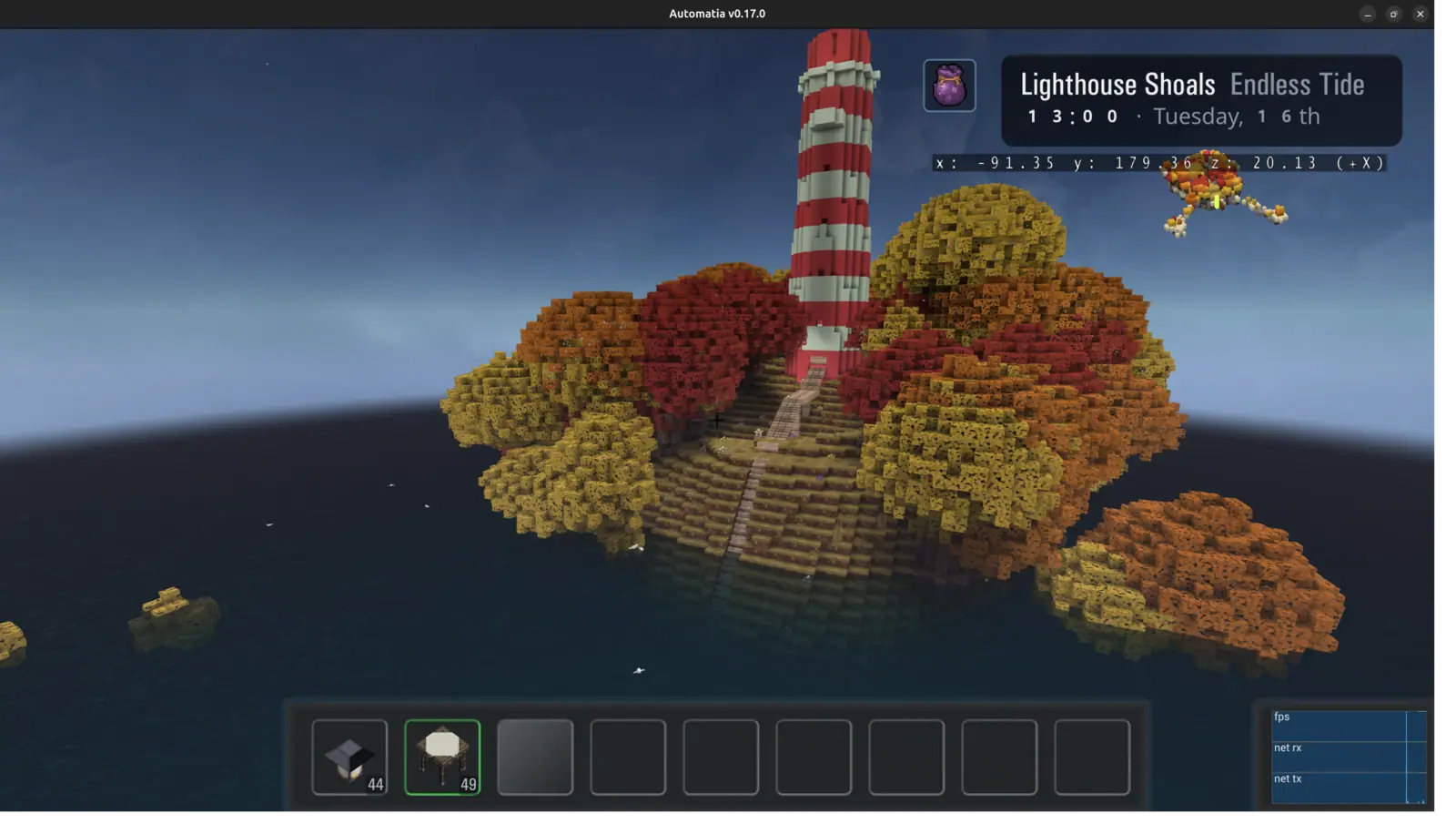The width and height of the screenshot is (1456, 834).
Task: Maximize the Automatia window
Action: point(1393,14)
